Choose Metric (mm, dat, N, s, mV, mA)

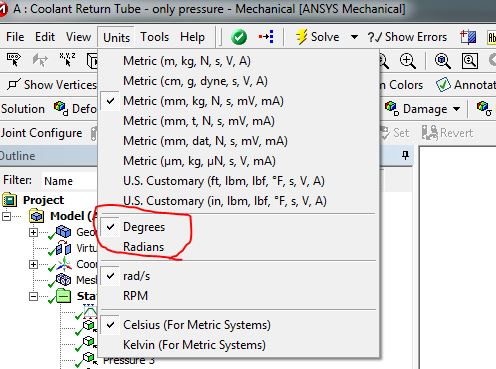coord(238,141)
